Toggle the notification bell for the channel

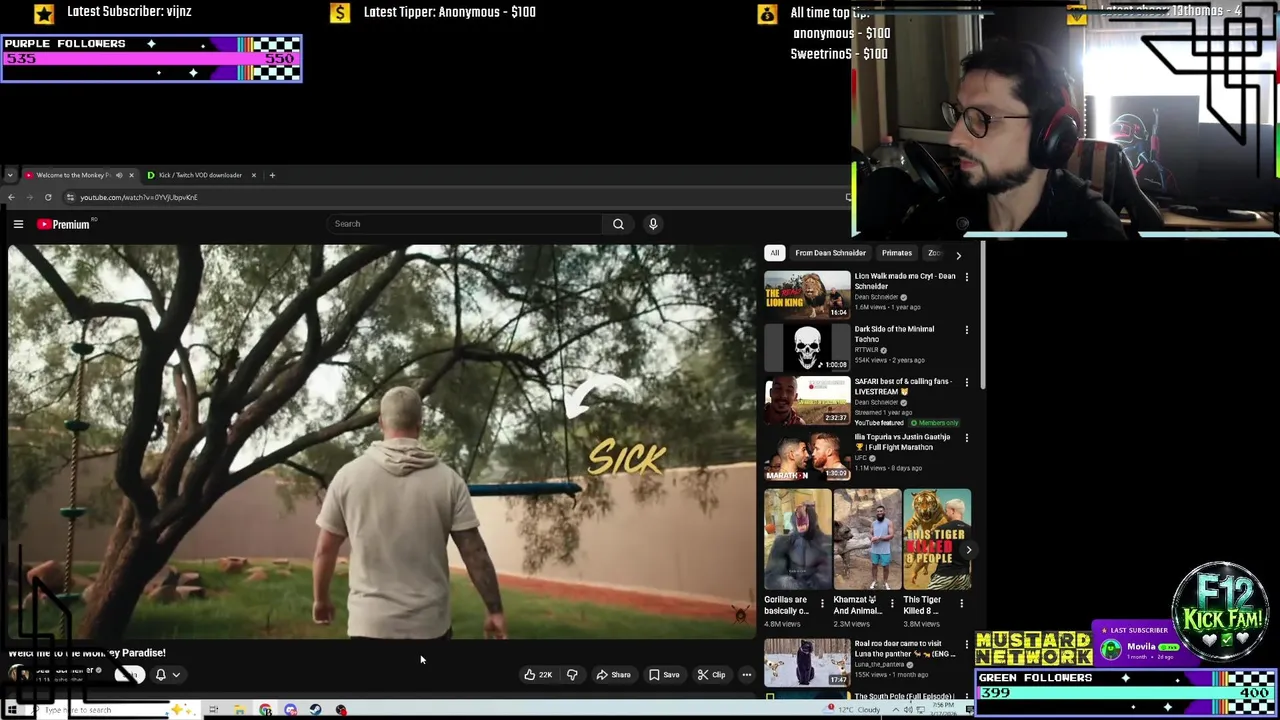[x=160, y=675]
